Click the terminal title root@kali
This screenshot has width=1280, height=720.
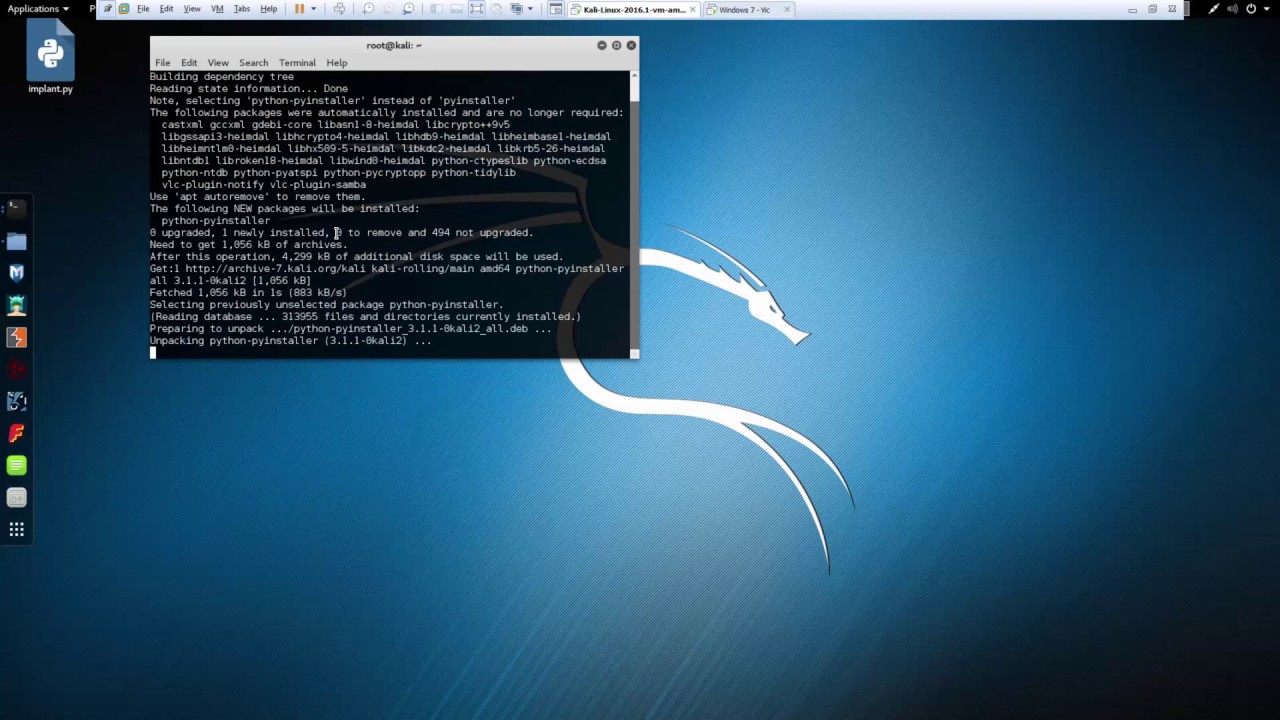pyautogui.click(x=393, y=45)
